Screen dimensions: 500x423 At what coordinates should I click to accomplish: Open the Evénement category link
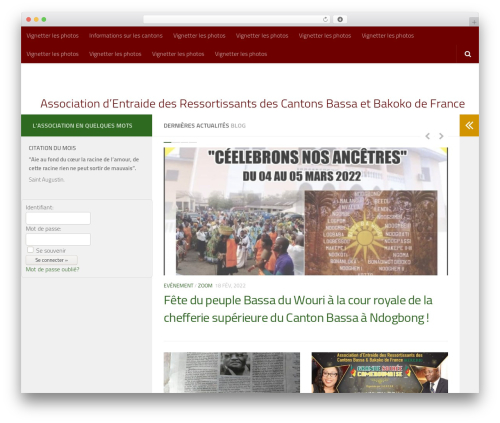[178, 286]
